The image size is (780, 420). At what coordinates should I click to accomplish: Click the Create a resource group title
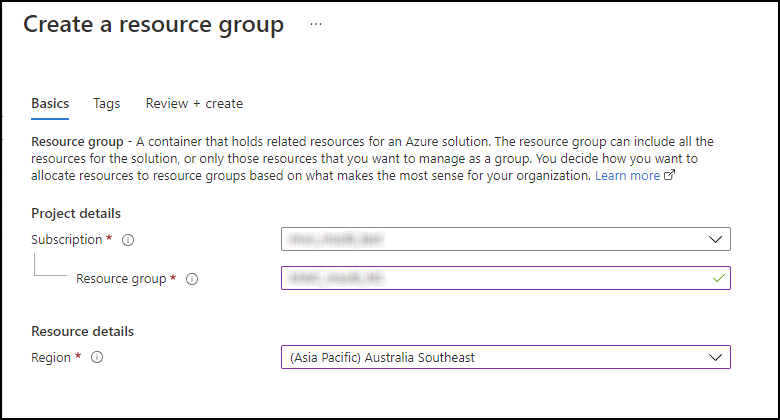(x=153, y=25)
